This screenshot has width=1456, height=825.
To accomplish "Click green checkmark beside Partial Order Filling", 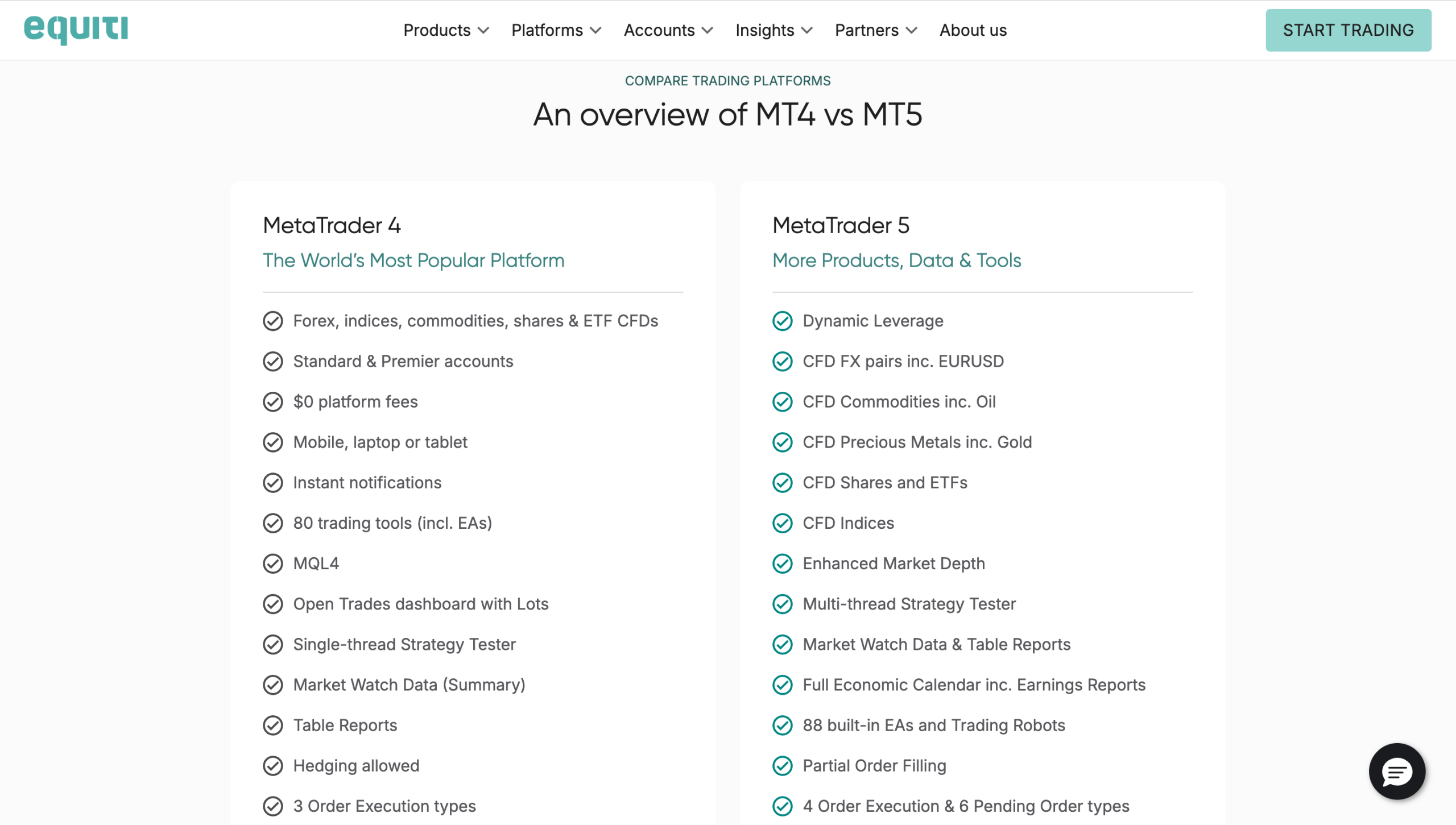I will pos(783,766).
